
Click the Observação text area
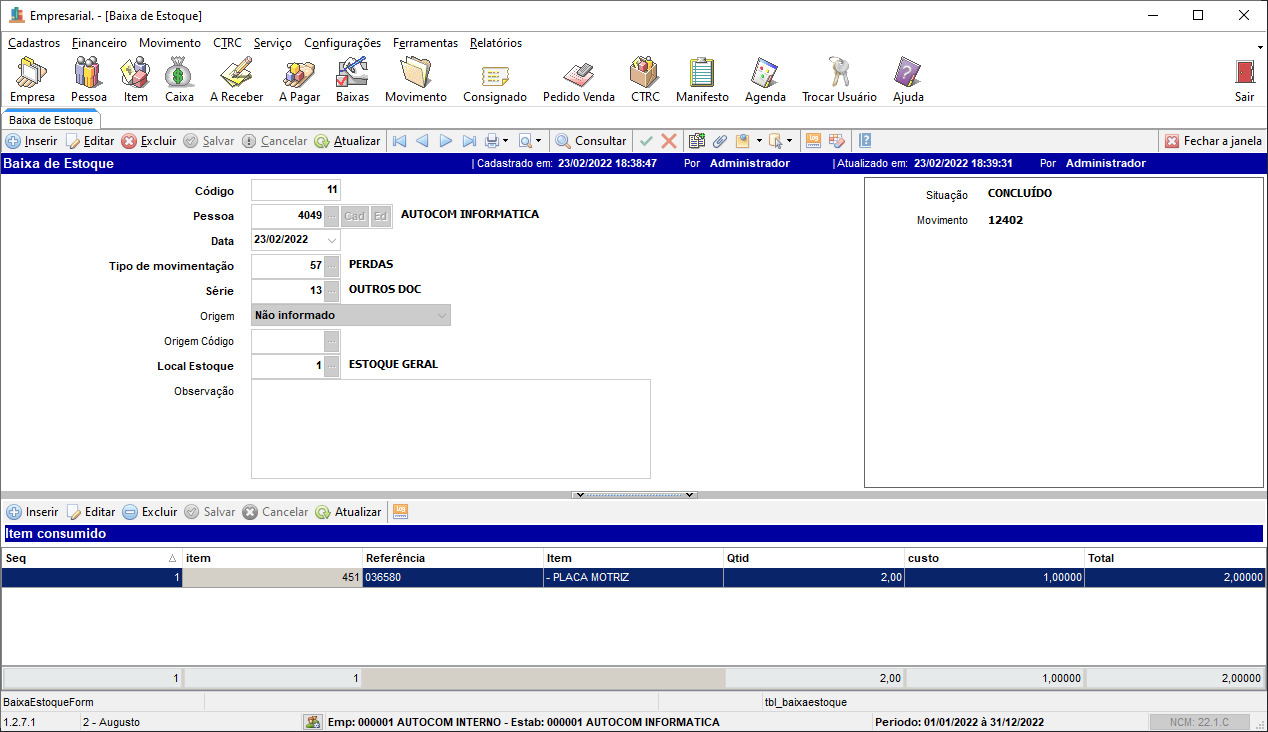point(450,429)
